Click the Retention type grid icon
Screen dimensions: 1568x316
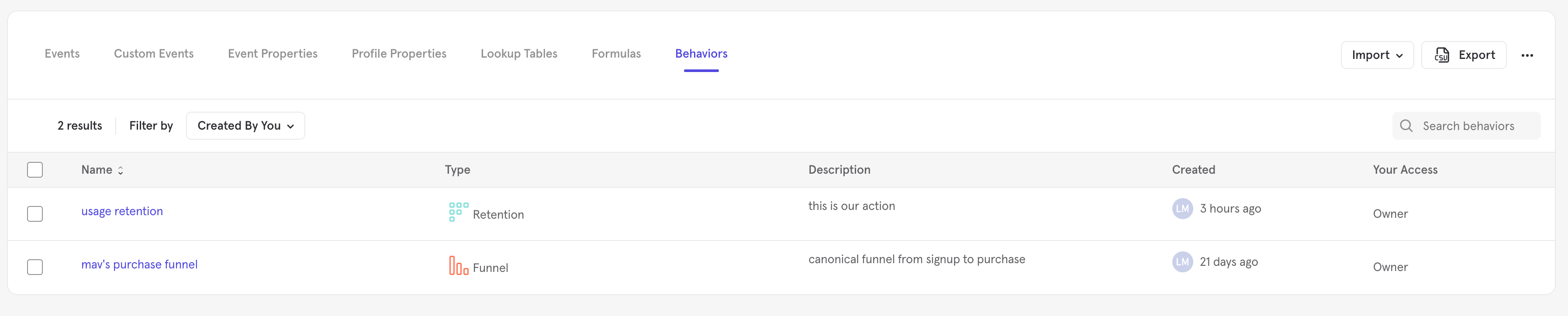458,212
